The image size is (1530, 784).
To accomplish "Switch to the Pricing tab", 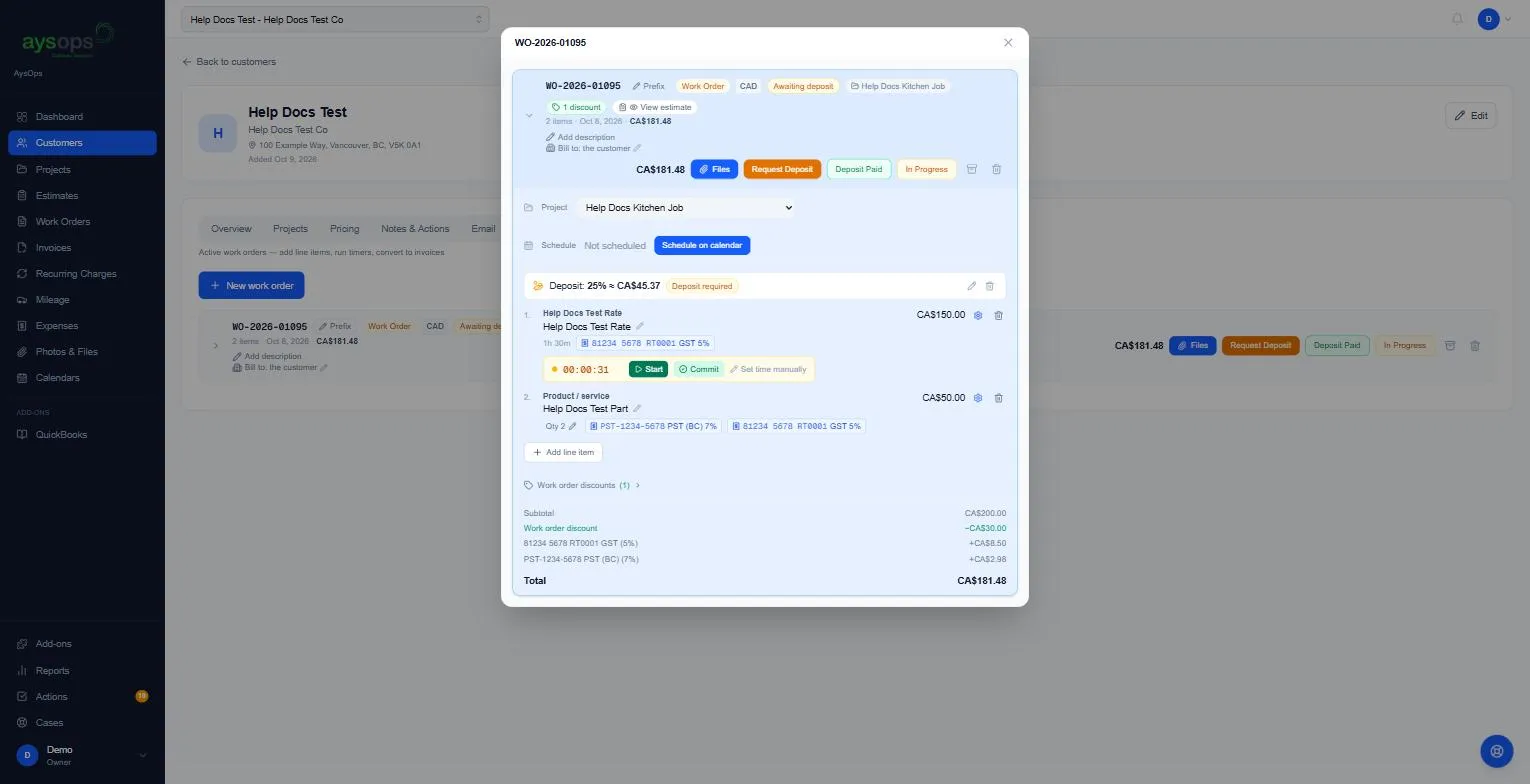I will (x=344, y=229).
